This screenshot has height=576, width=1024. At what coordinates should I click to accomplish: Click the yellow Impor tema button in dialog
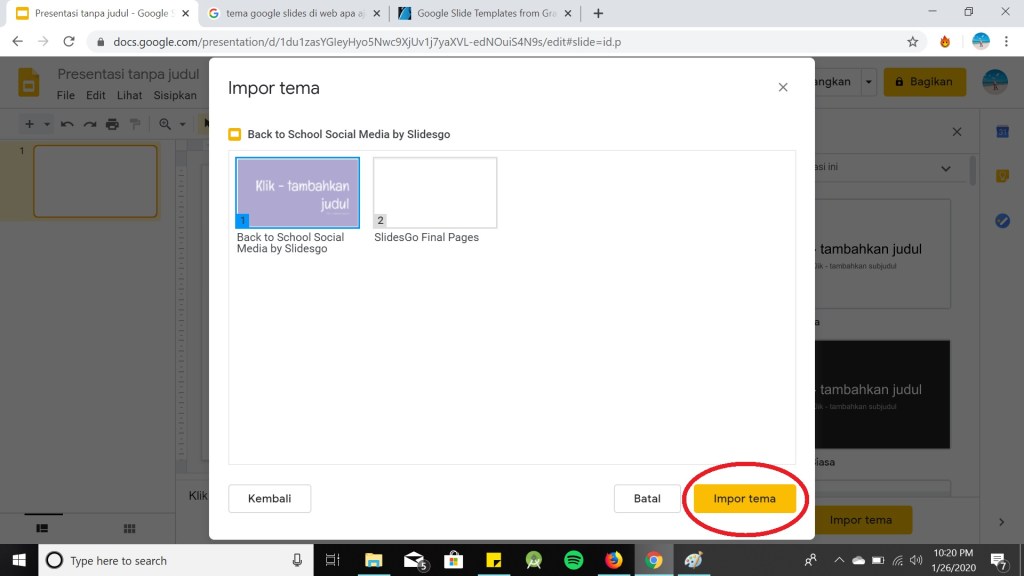744,499
